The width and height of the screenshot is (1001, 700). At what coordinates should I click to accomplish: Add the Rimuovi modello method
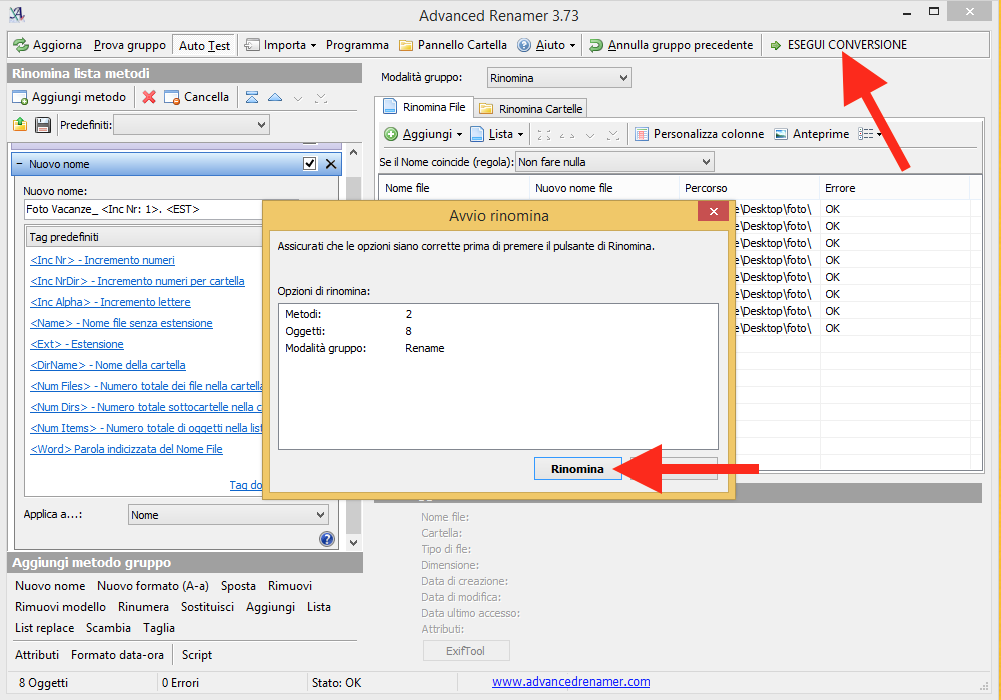(61, 607)
